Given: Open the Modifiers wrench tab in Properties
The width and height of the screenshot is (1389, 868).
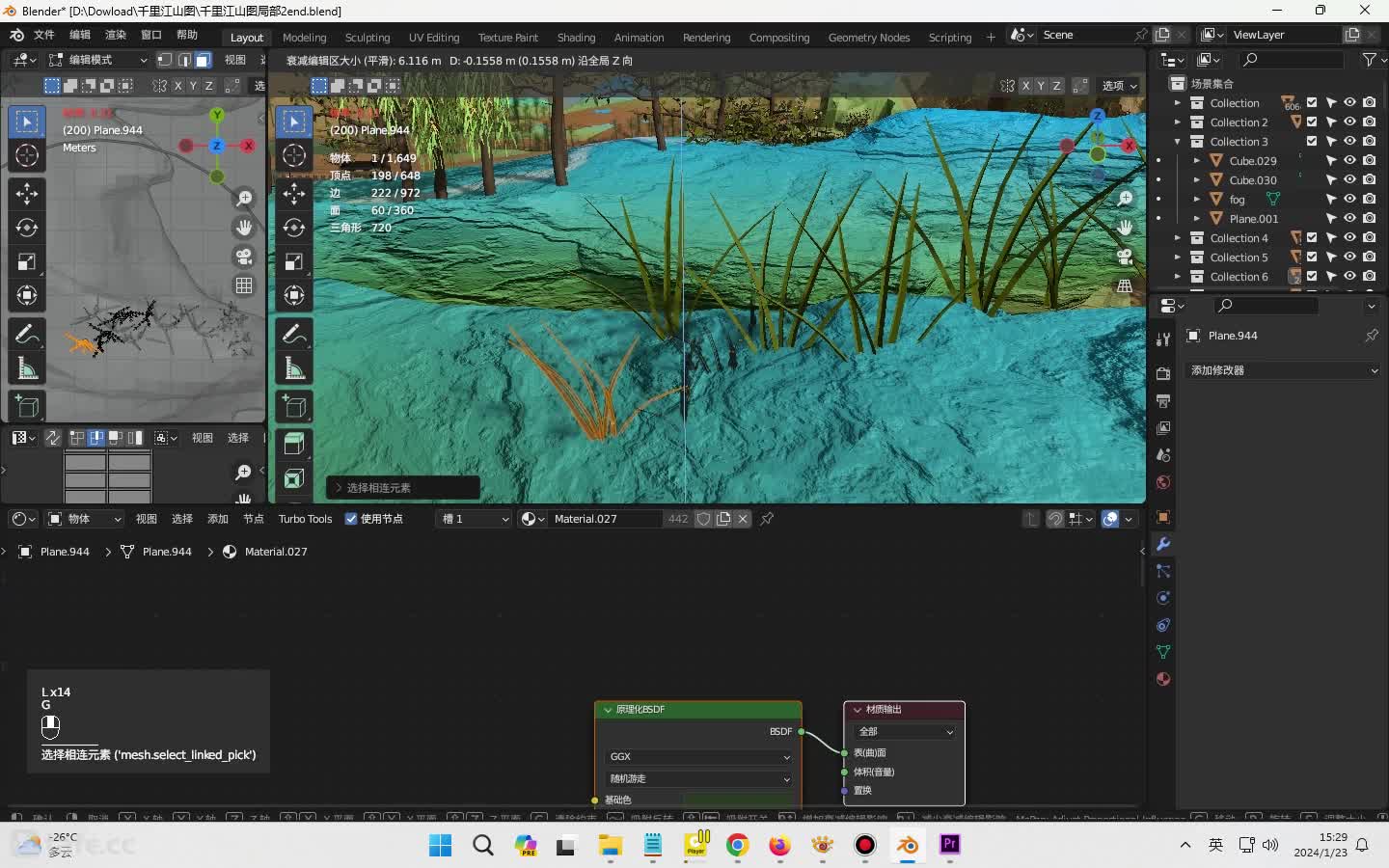Looking at the screenshot, I should point(1163,544).
